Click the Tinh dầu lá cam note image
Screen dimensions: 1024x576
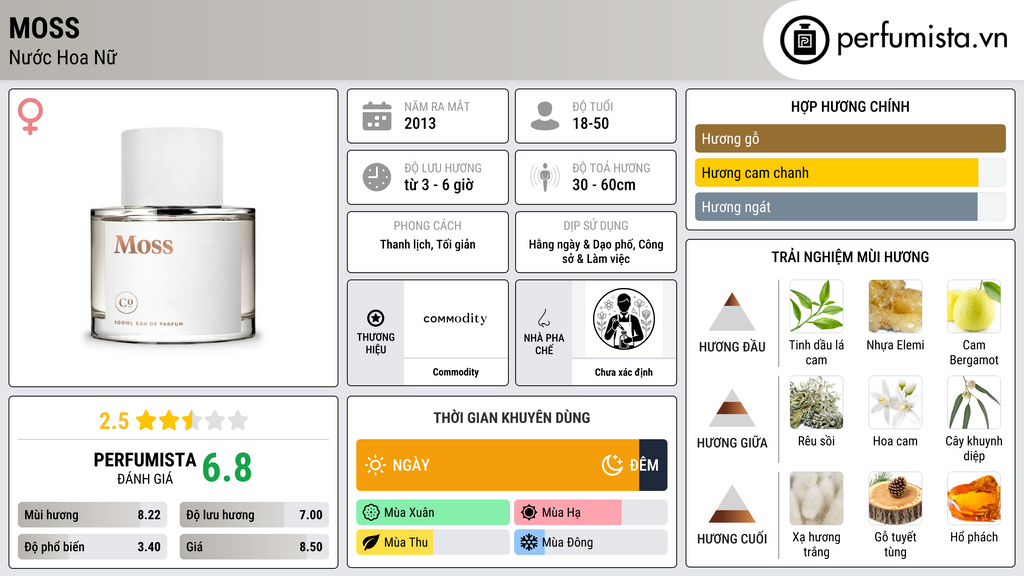point(816,306)
